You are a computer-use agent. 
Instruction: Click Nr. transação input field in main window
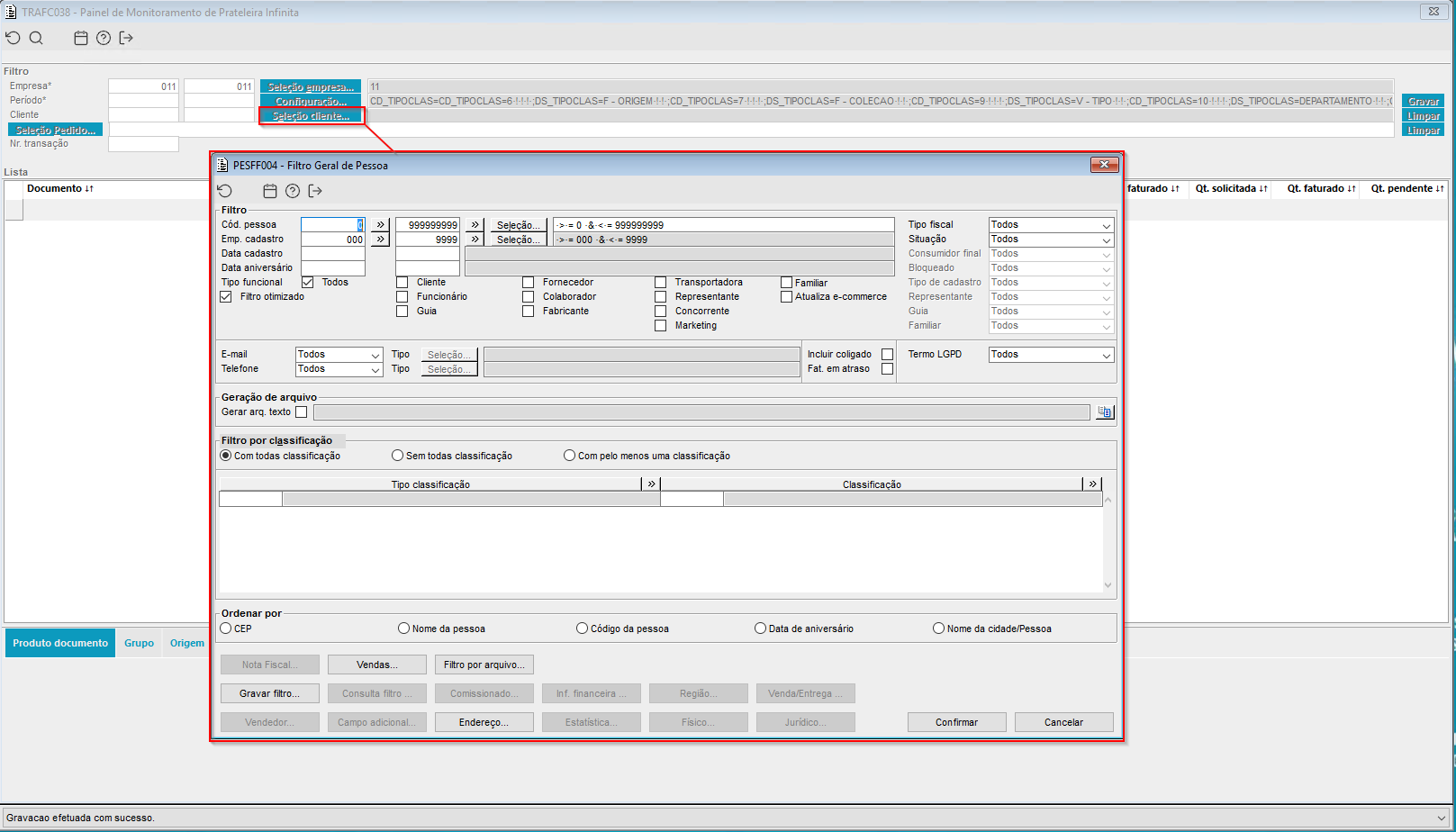143,144
